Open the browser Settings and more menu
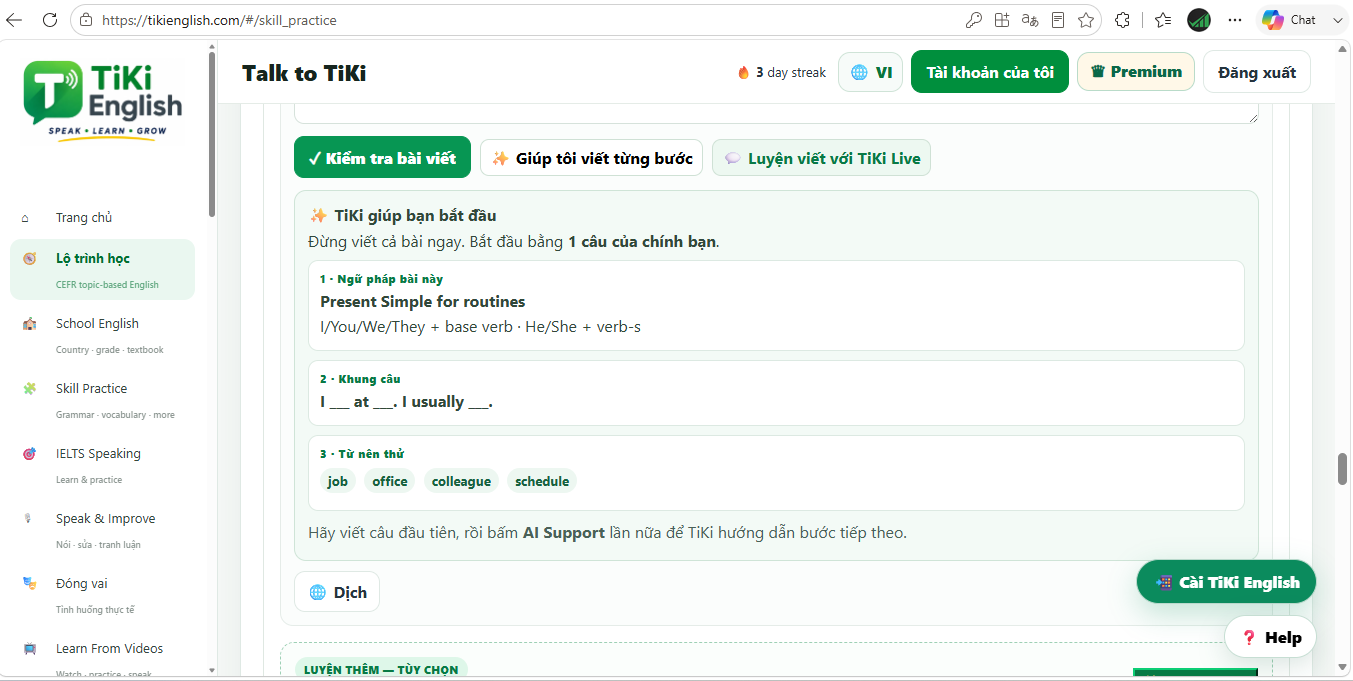 [1235, 20]
